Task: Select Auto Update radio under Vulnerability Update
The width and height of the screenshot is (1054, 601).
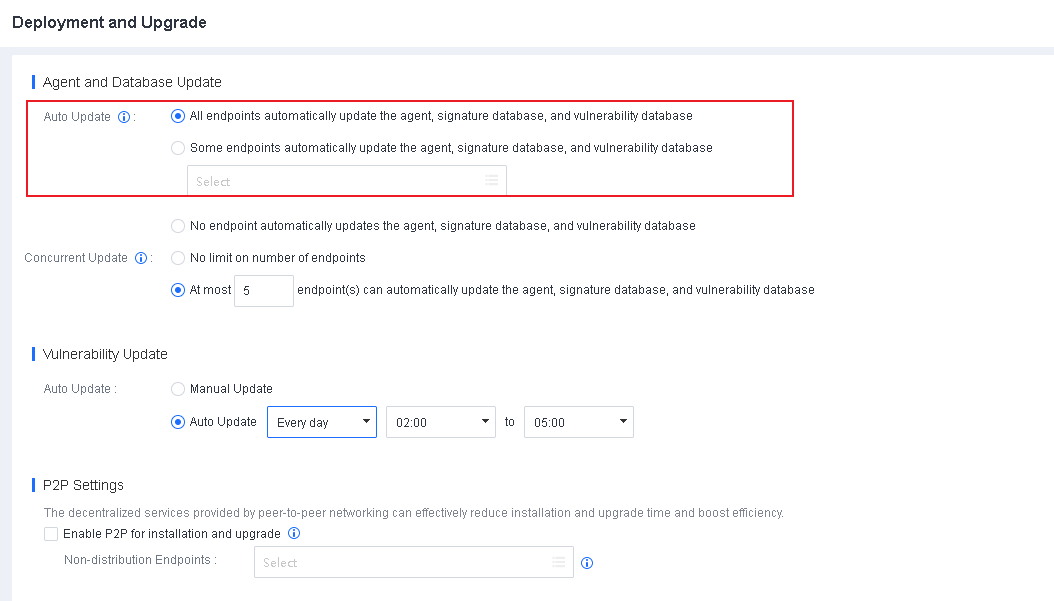Action: pyautogui.click(x=178, y=422)
